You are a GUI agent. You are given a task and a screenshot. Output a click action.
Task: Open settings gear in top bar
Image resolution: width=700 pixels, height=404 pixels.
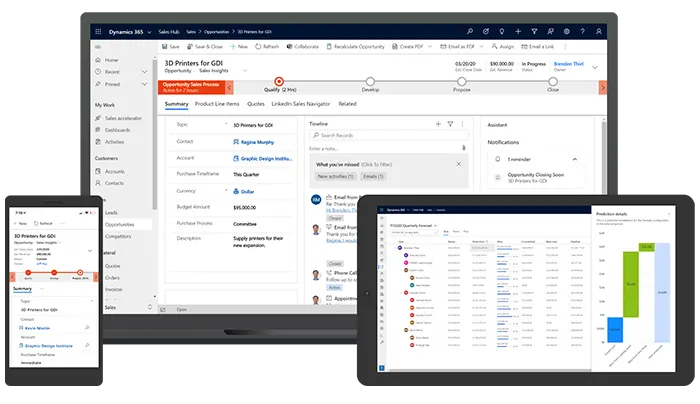click(x=563, y=32)
